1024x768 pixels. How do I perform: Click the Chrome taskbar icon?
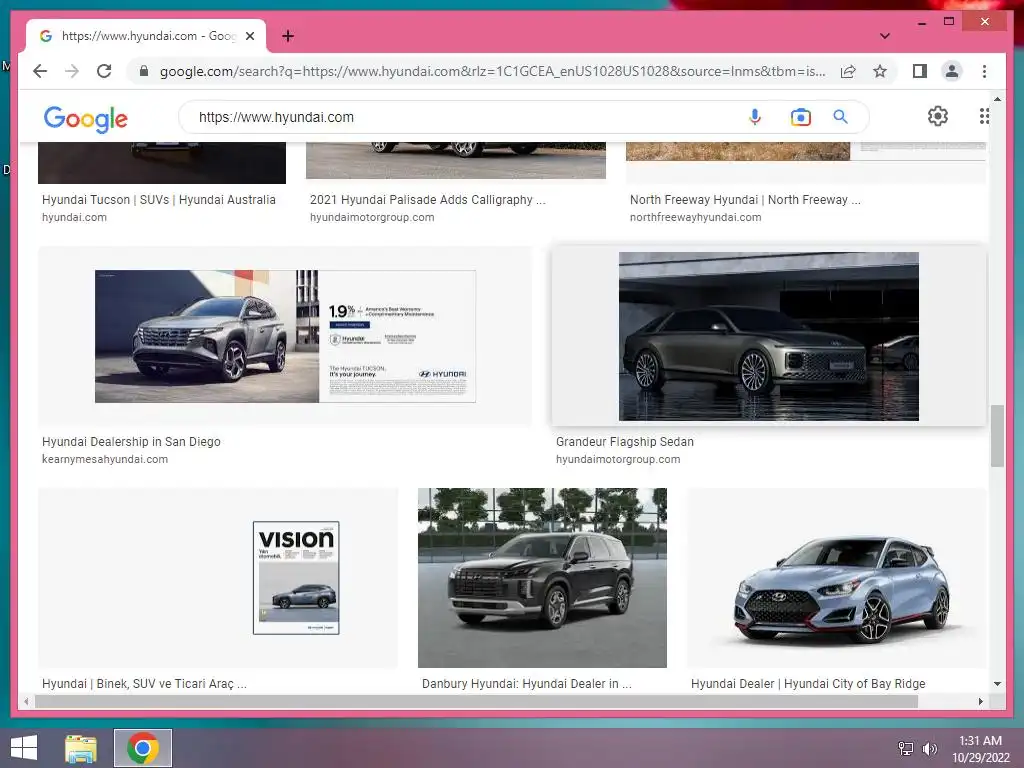click(x=143, y=748)
